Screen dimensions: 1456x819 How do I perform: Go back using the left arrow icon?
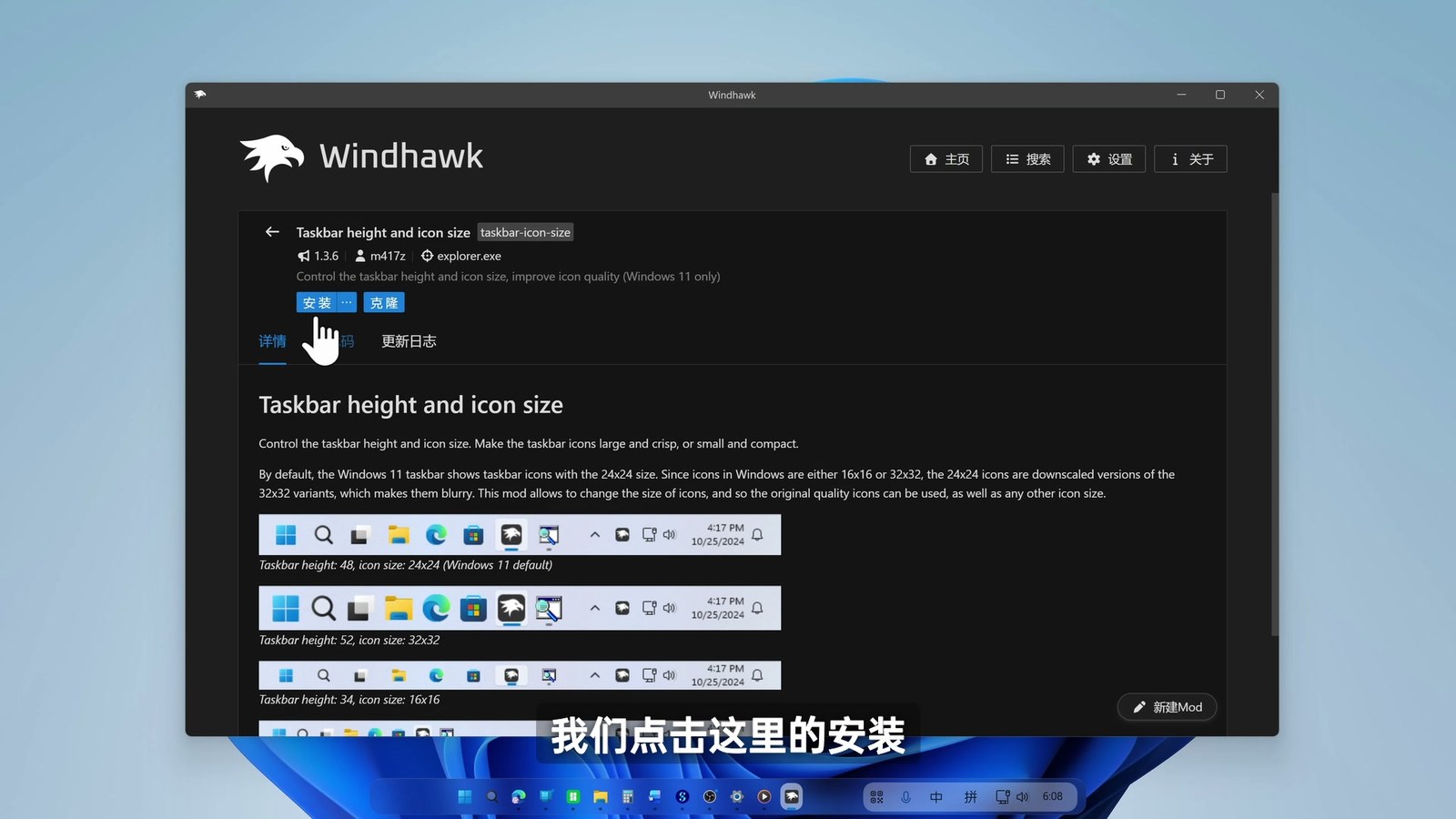click(x=271, y=232)
